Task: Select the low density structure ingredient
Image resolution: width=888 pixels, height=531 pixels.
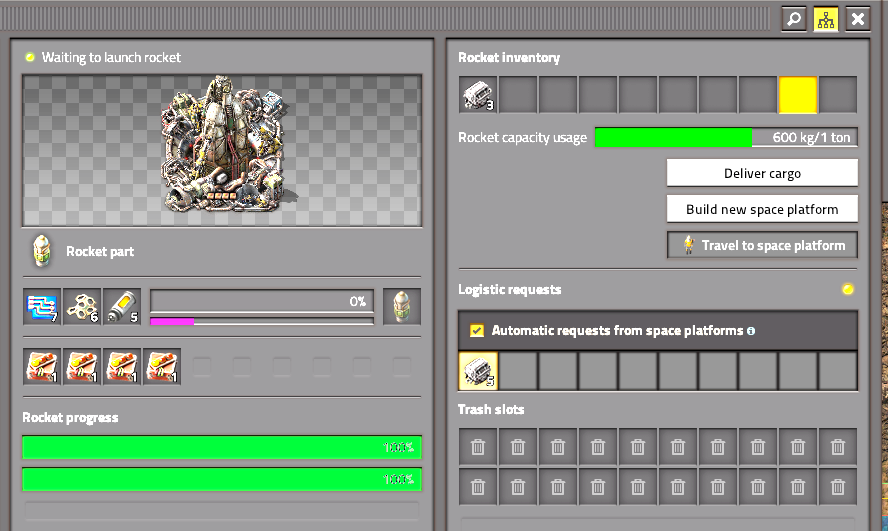Action: [x=82, y=307]
